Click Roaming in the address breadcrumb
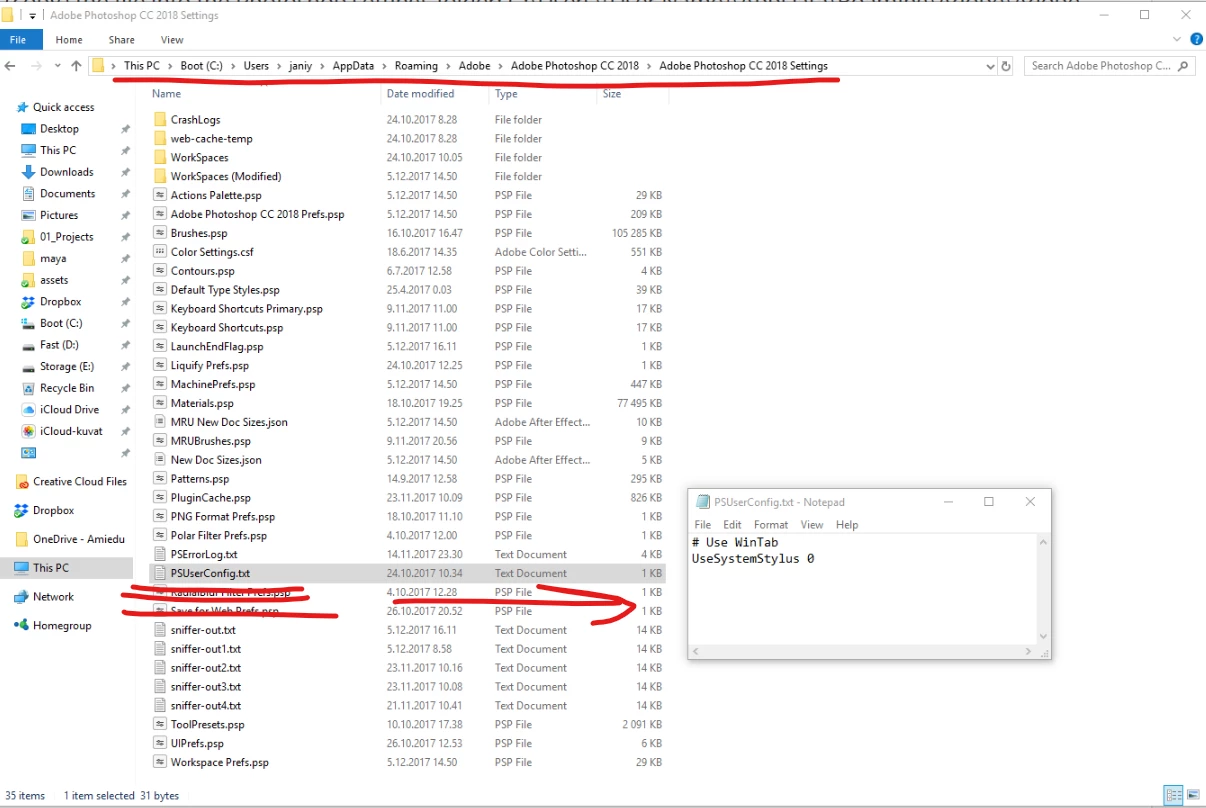This screenshot has width=1206, height=808. 416,66
